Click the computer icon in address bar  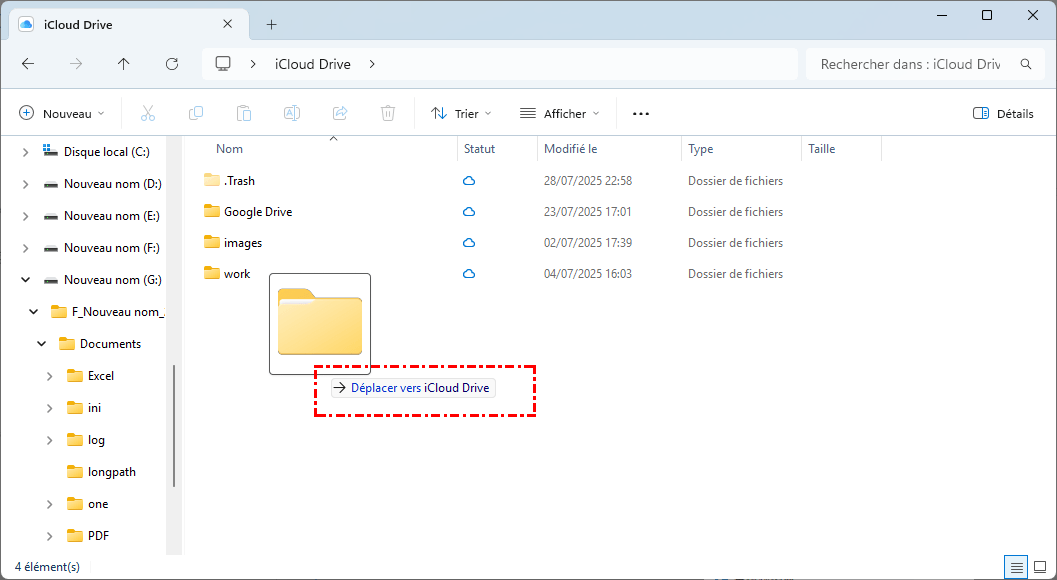[223, 64]
